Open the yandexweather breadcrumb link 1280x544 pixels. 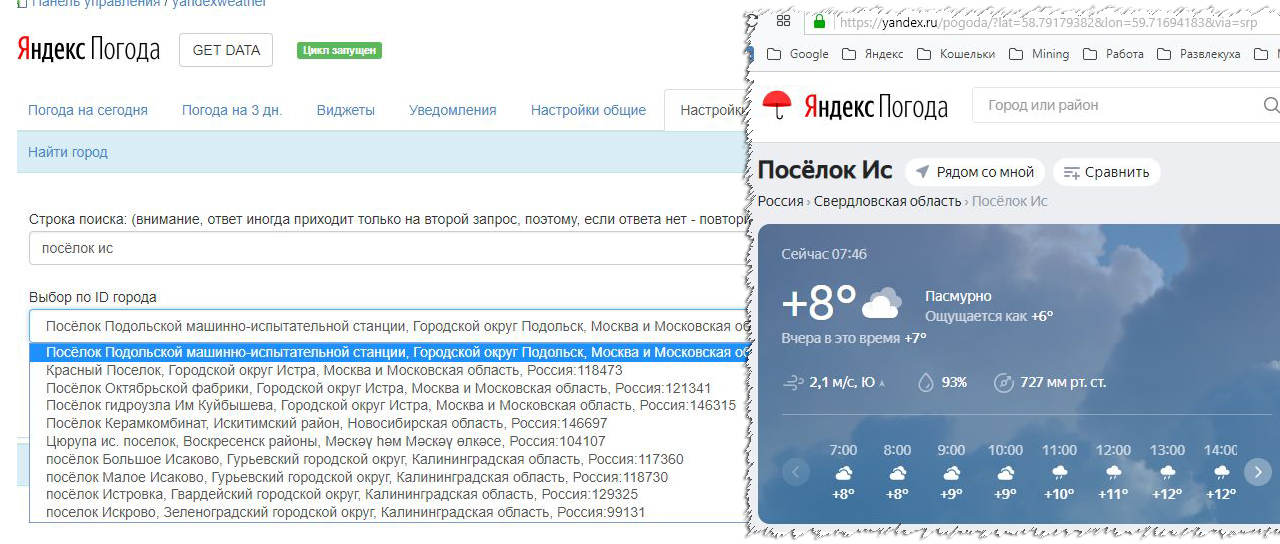tap(218, 4)
